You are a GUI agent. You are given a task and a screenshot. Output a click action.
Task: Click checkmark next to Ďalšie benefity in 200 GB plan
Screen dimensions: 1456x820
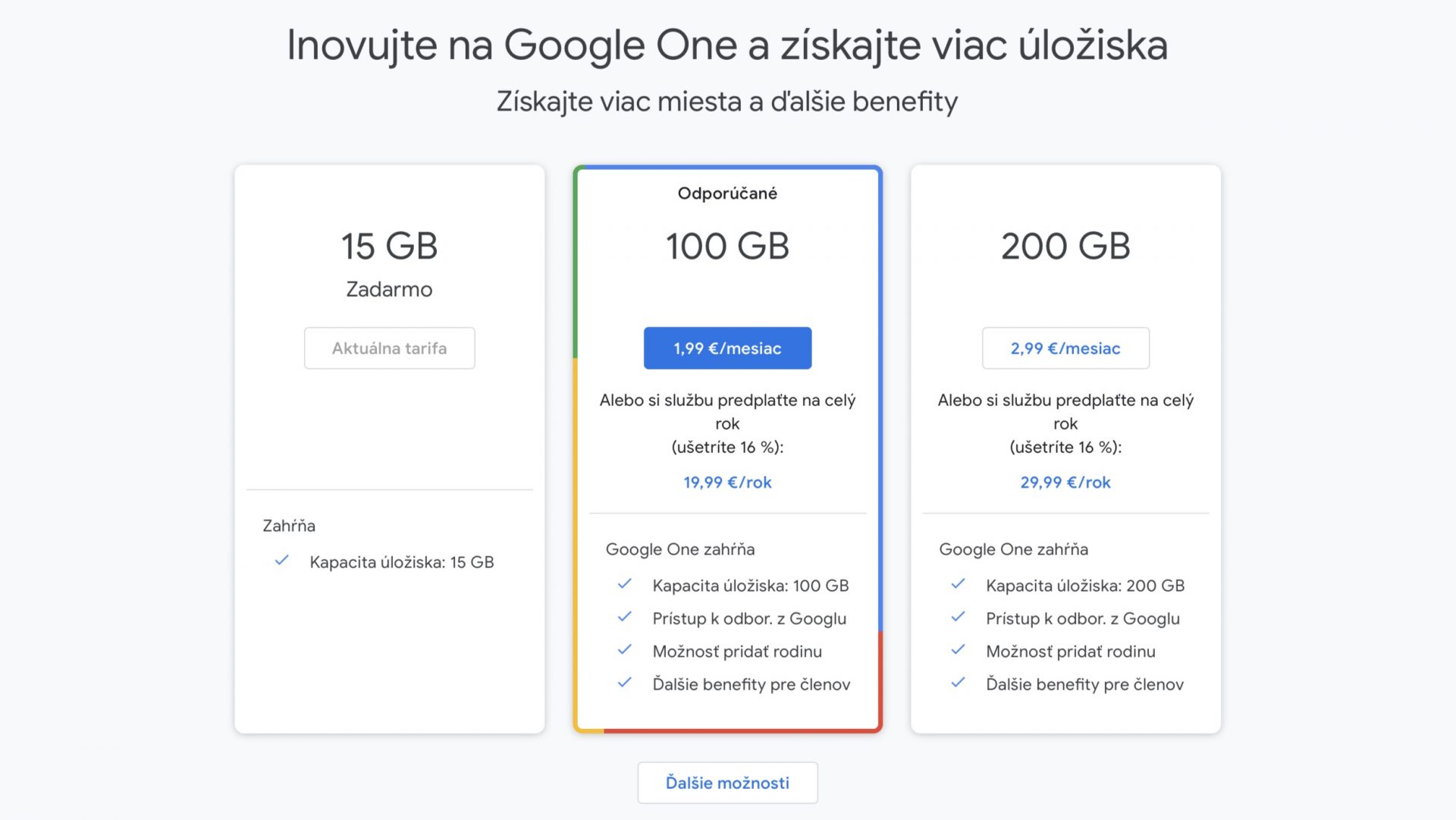coord(959,683)
